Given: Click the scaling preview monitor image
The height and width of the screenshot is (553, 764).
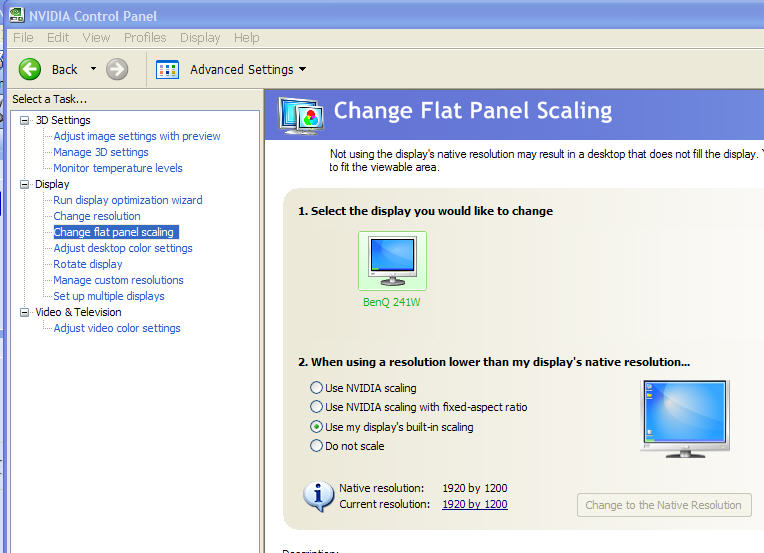Looking at the screenshot, I should tap(685, 419).
